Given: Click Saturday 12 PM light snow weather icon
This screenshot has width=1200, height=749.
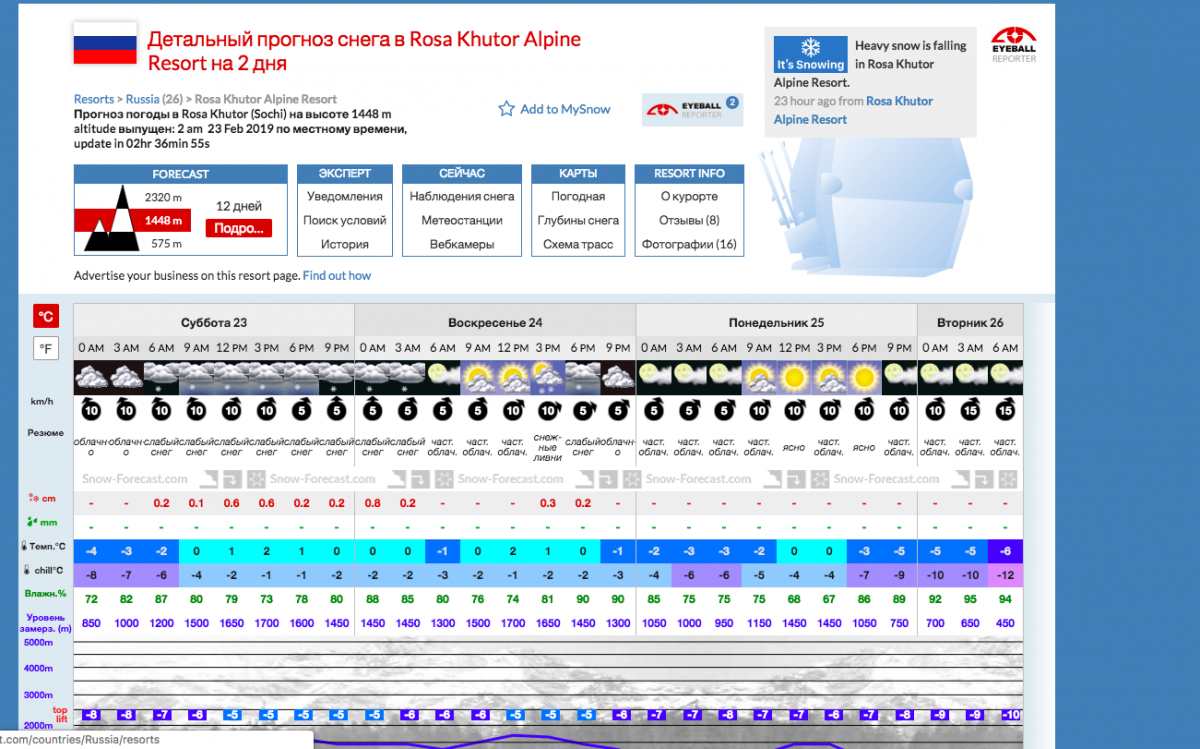Looking at the screenshot, I should (x=232, y=377).
